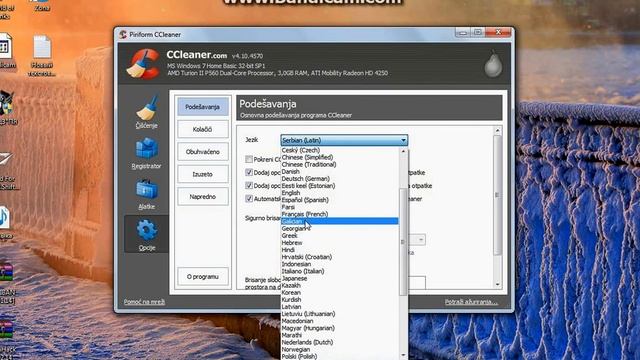Toggle the Pokreni CCleaner checkbox
Image resolution: width=640 pixels, height=360 pixels.
point(249,159)
